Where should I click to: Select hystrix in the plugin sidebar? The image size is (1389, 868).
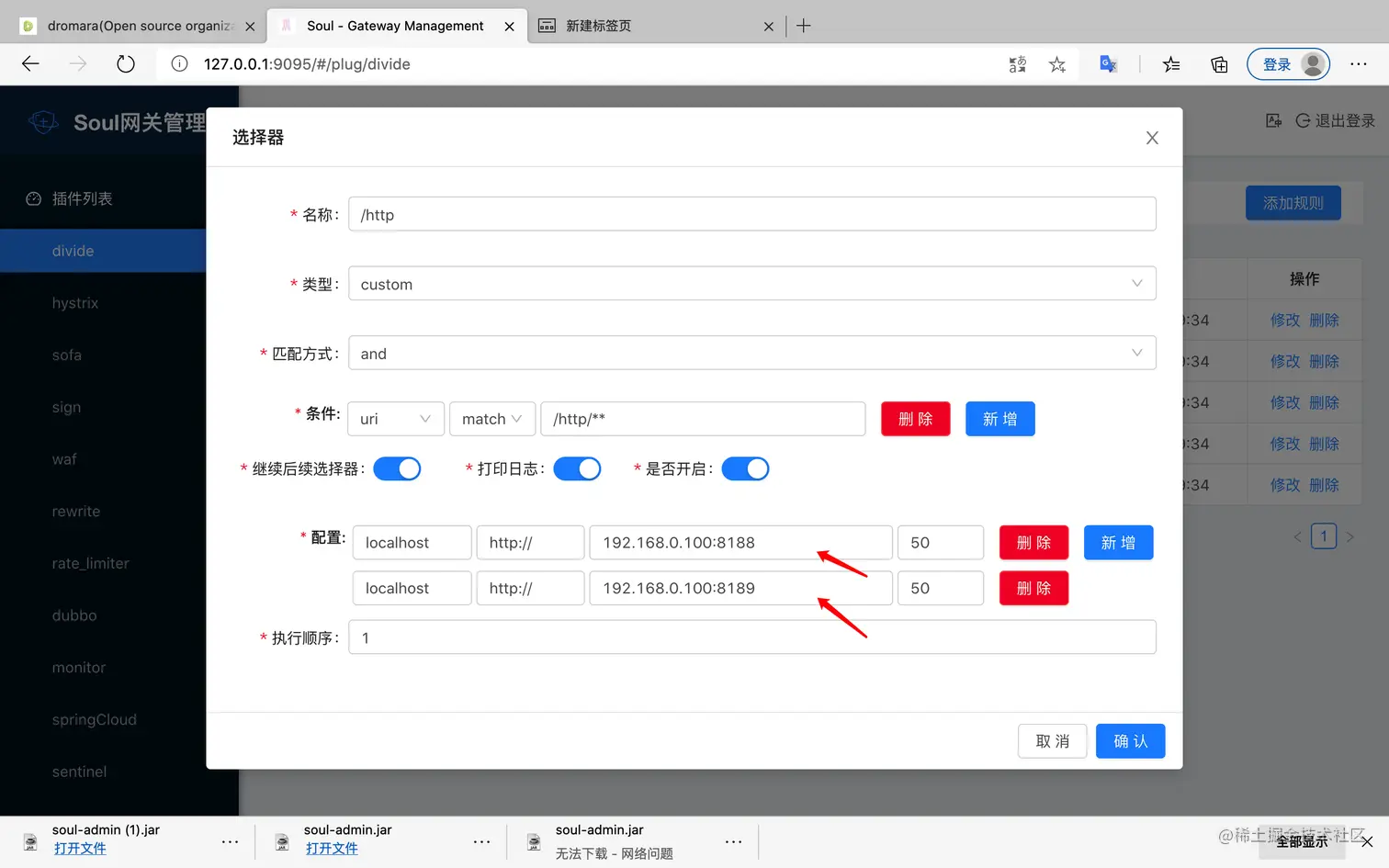(75, 302)
